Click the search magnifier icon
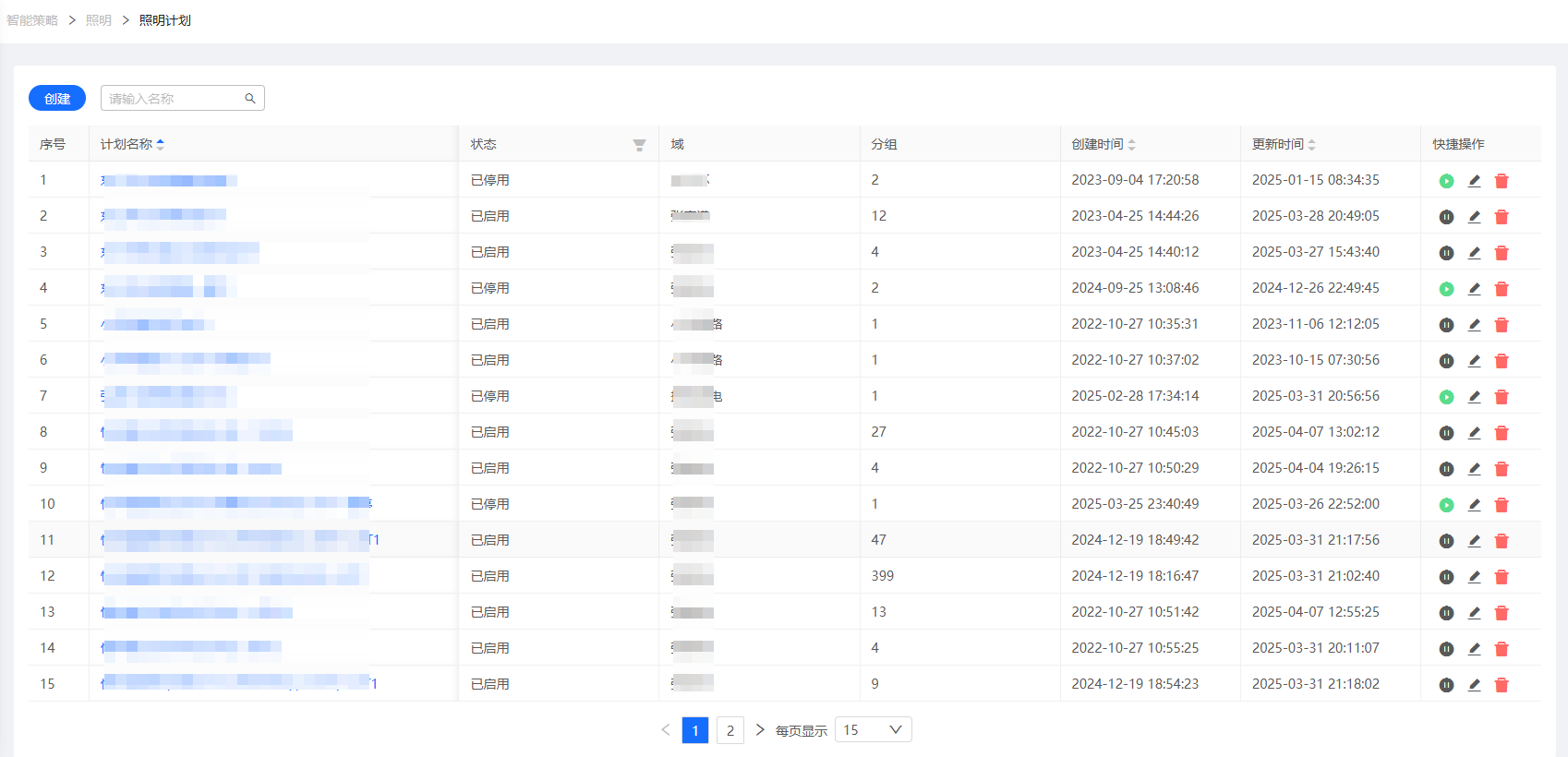The height and width of the screenshot is (757, 1568). (x=249, y=99)
